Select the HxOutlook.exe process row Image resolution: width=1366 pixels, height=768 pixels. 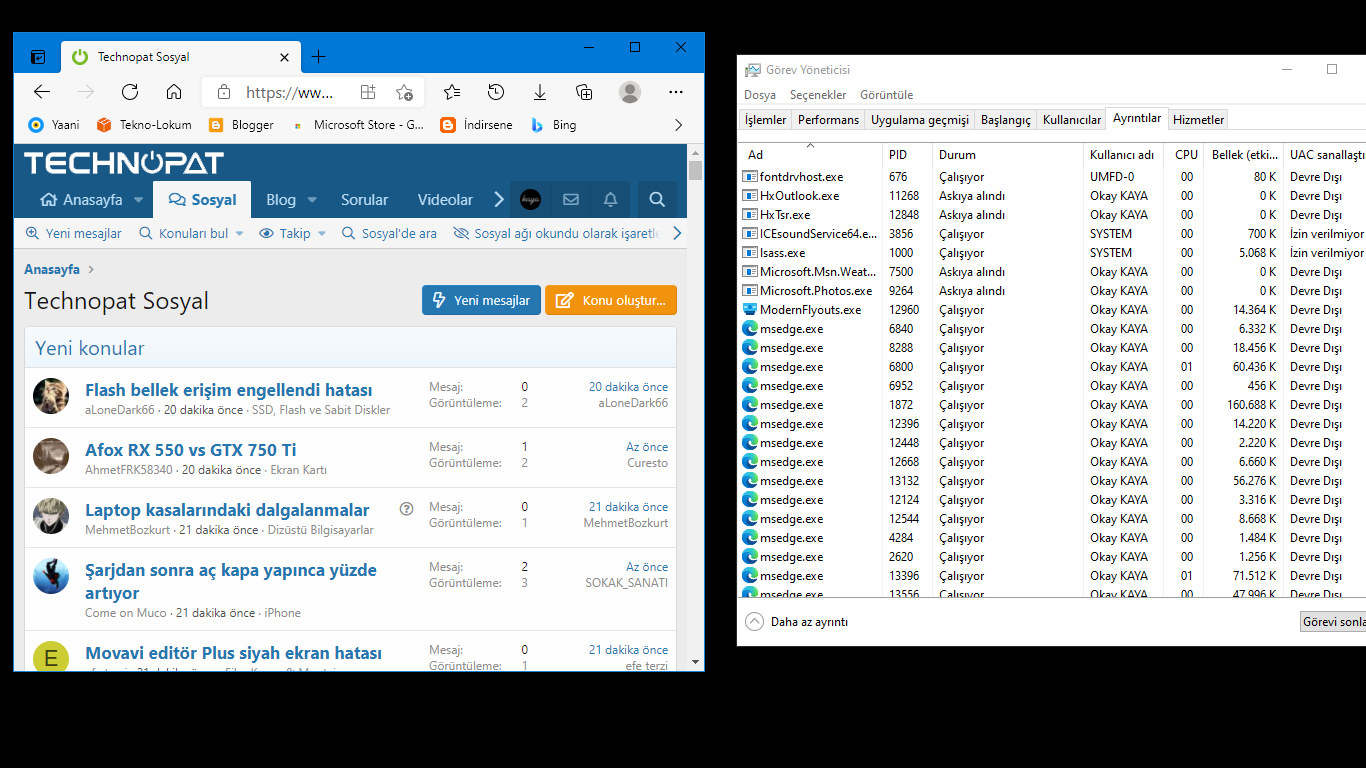pyautogui.click(x=1054, y=196)
